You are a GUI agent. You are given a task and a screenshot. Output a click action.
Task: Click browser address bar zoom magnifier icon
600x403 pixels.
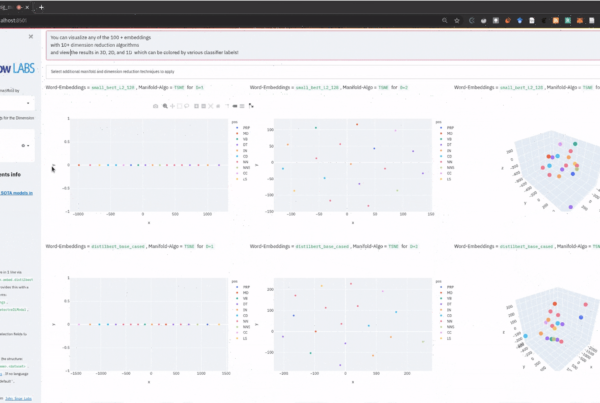point(445,20)
